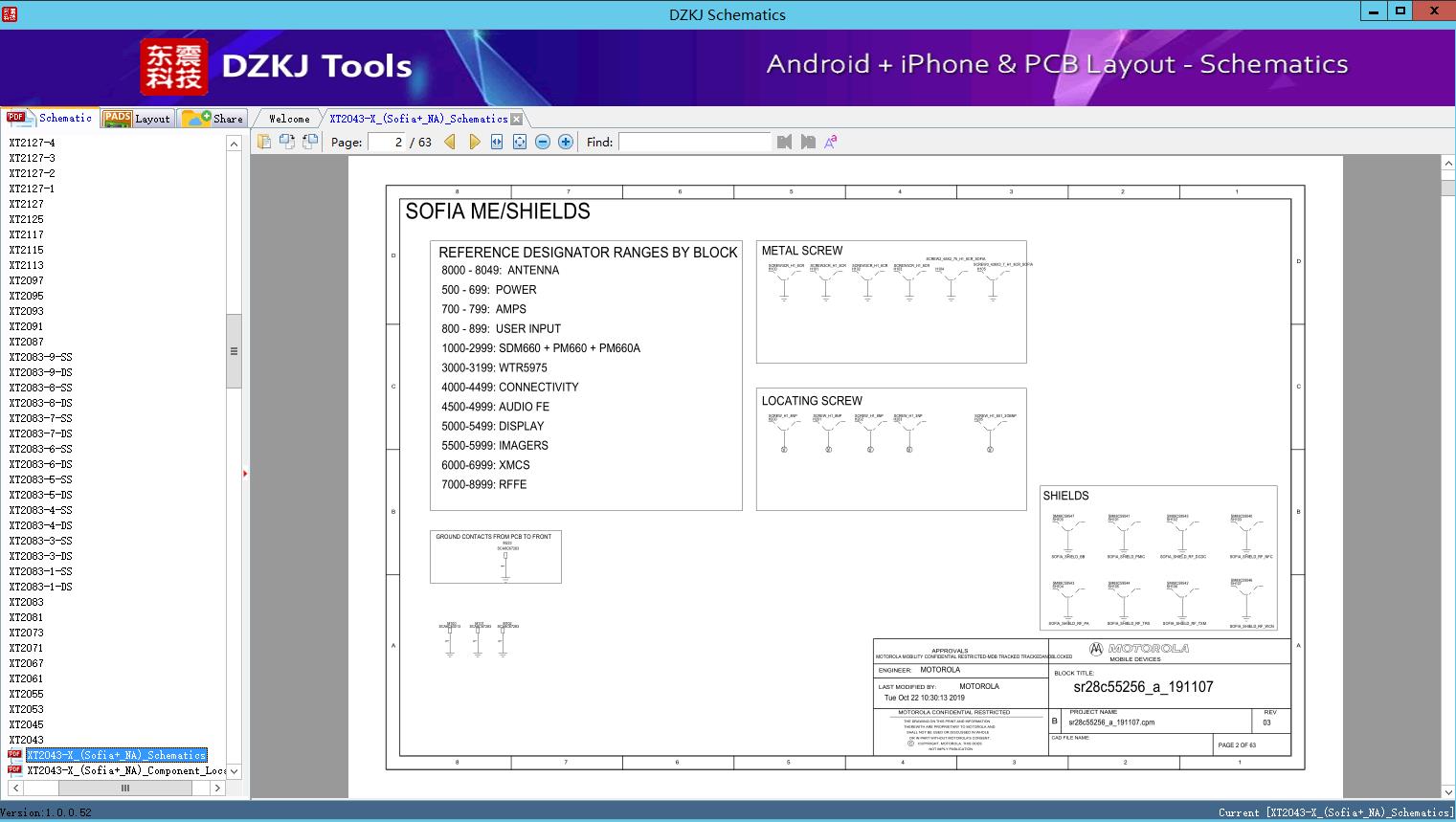1456x822 pixels.
Task: Select XT2083-9-SS in the model list
Action: 40,357
